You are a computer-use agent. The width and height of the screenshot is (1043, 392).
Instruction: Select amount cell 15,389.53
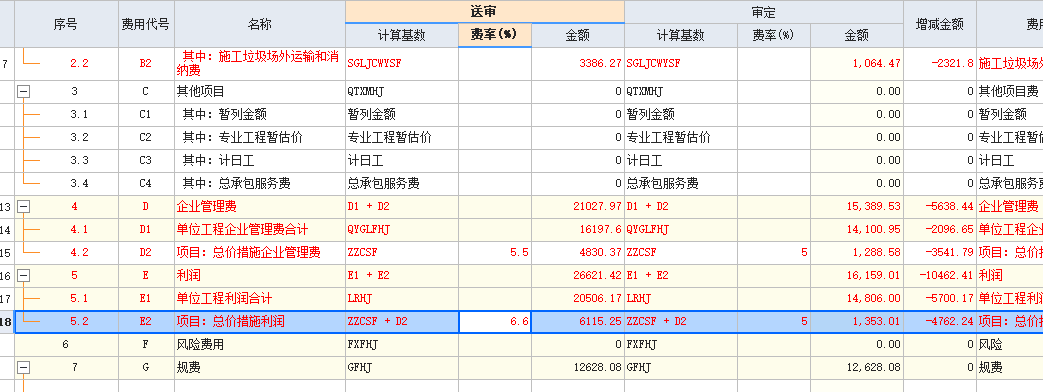(x=857, y=207)
